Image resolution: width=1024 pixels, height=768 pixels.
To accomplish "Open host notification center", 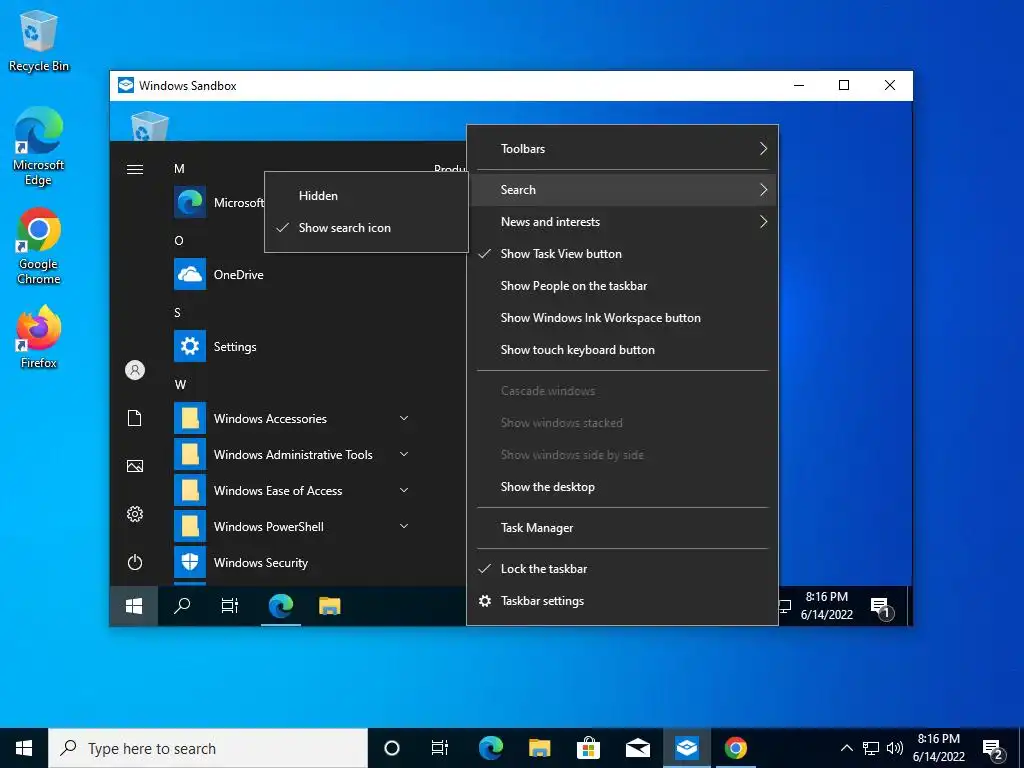I will tap(993, 749).
